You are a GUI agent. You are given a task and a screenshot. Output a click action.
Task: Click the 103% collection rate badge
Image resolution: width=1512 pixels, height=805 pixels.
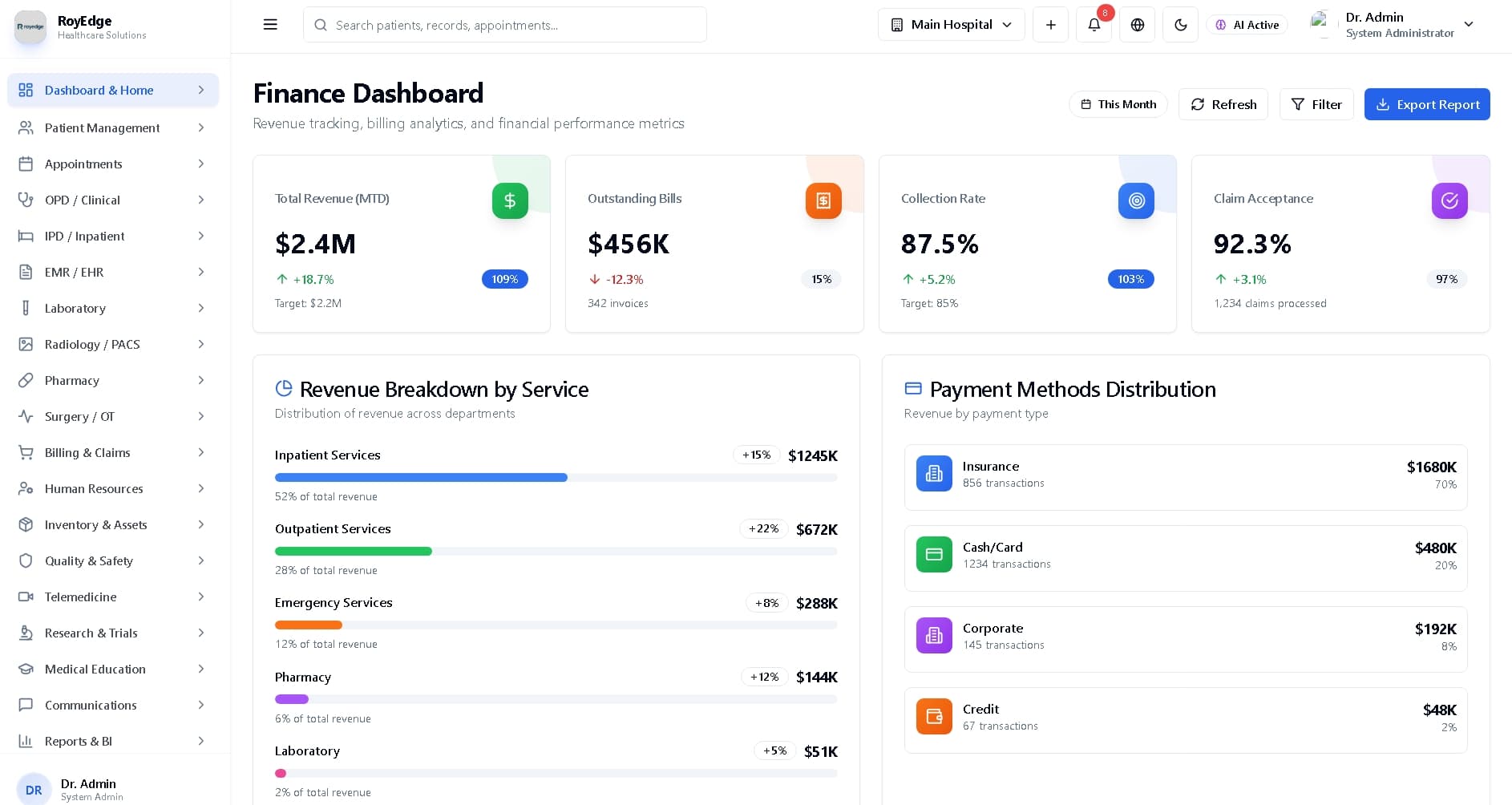click(1131, 279)
